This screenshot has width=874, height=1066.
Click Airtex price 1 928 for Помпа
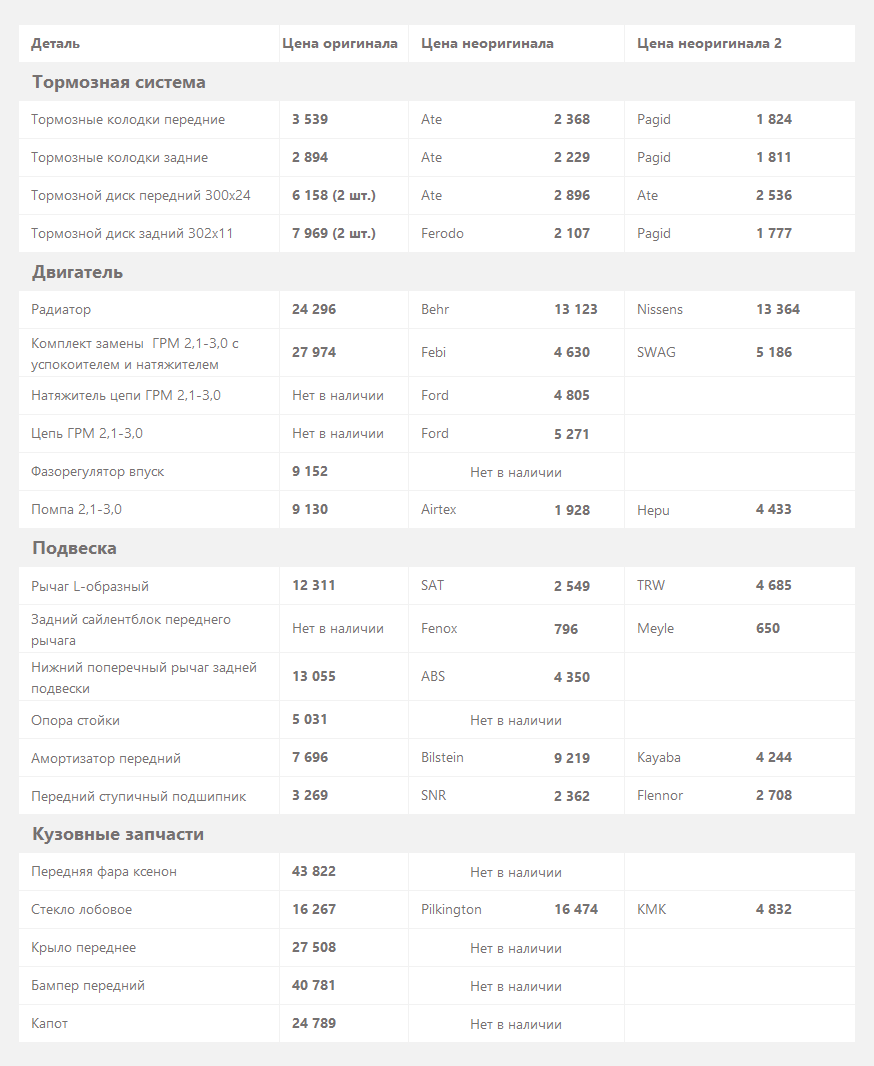tap(572, 510)
